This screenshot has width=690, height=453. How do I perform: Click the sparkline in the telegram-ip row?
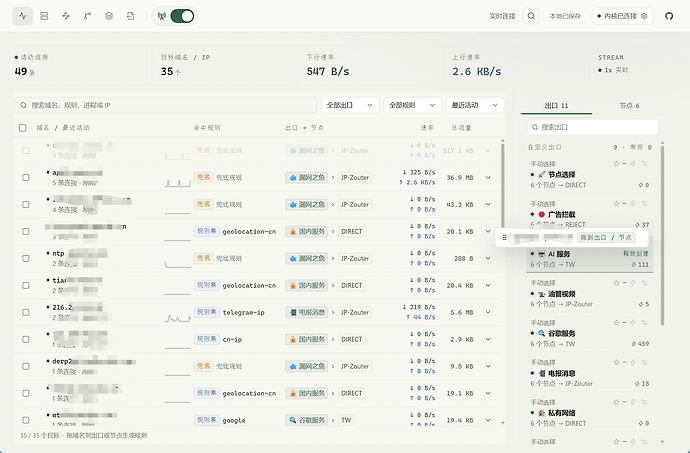click(177, 317)
